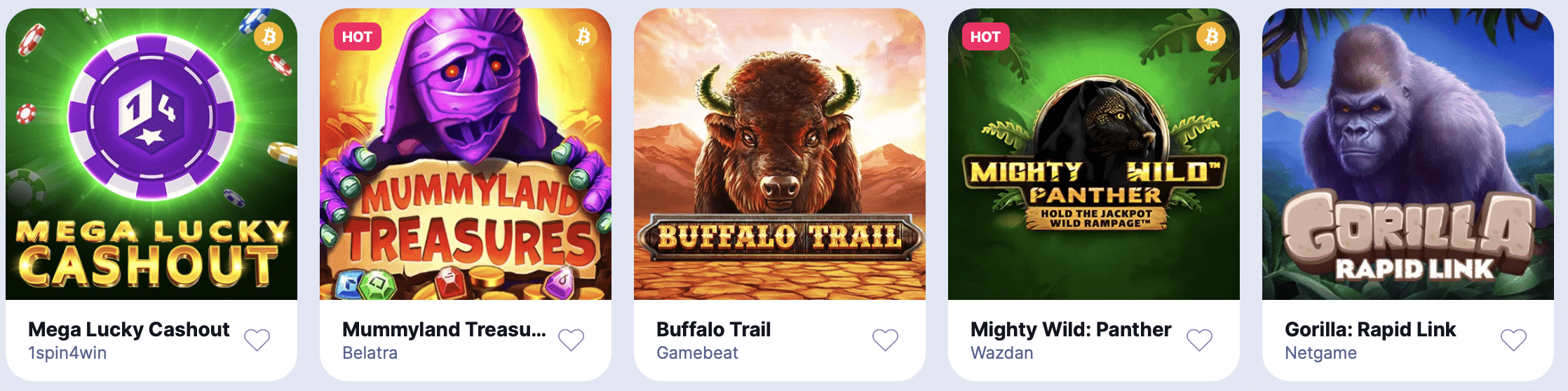This screenshot has height=391, width=1568.
Task: Open Mega Lucky Cashout game thumbnail
Action: coord(151,154)
